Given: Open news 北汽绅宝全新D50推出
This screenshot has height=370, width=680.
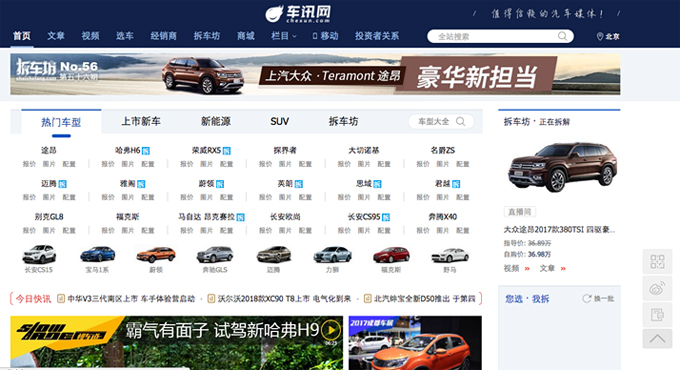Looking at the screenshot, I should [425, 299].
